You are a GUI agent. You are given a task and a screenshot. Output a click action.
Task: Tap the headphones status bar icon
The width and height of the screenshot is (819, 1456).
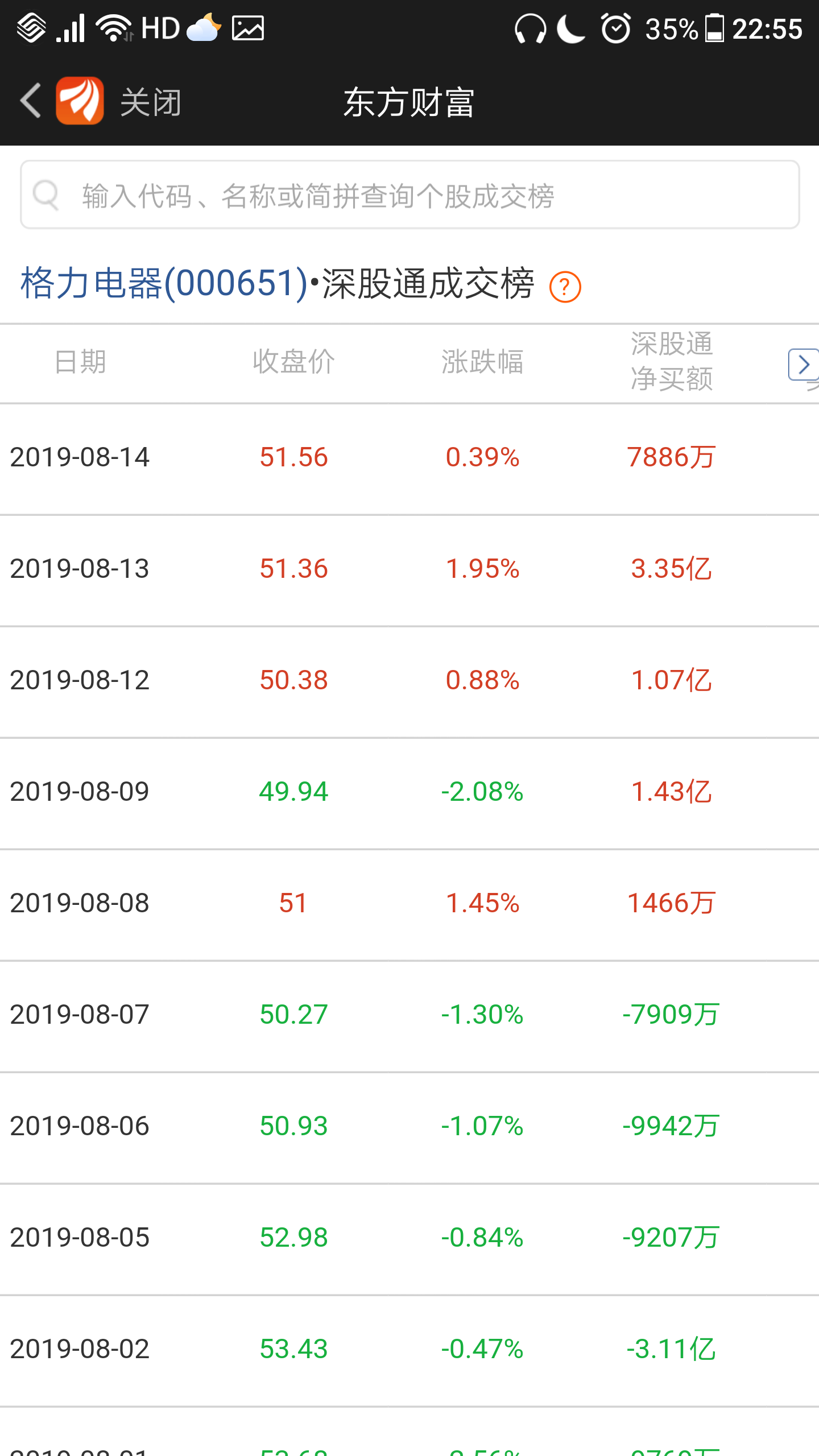[530, 28]
